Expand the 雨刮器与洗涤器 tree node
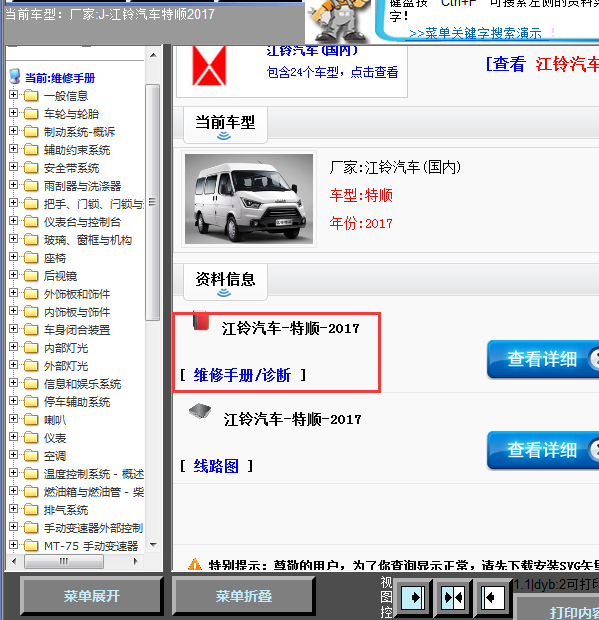The image size is (599, 620). point(13,185)
